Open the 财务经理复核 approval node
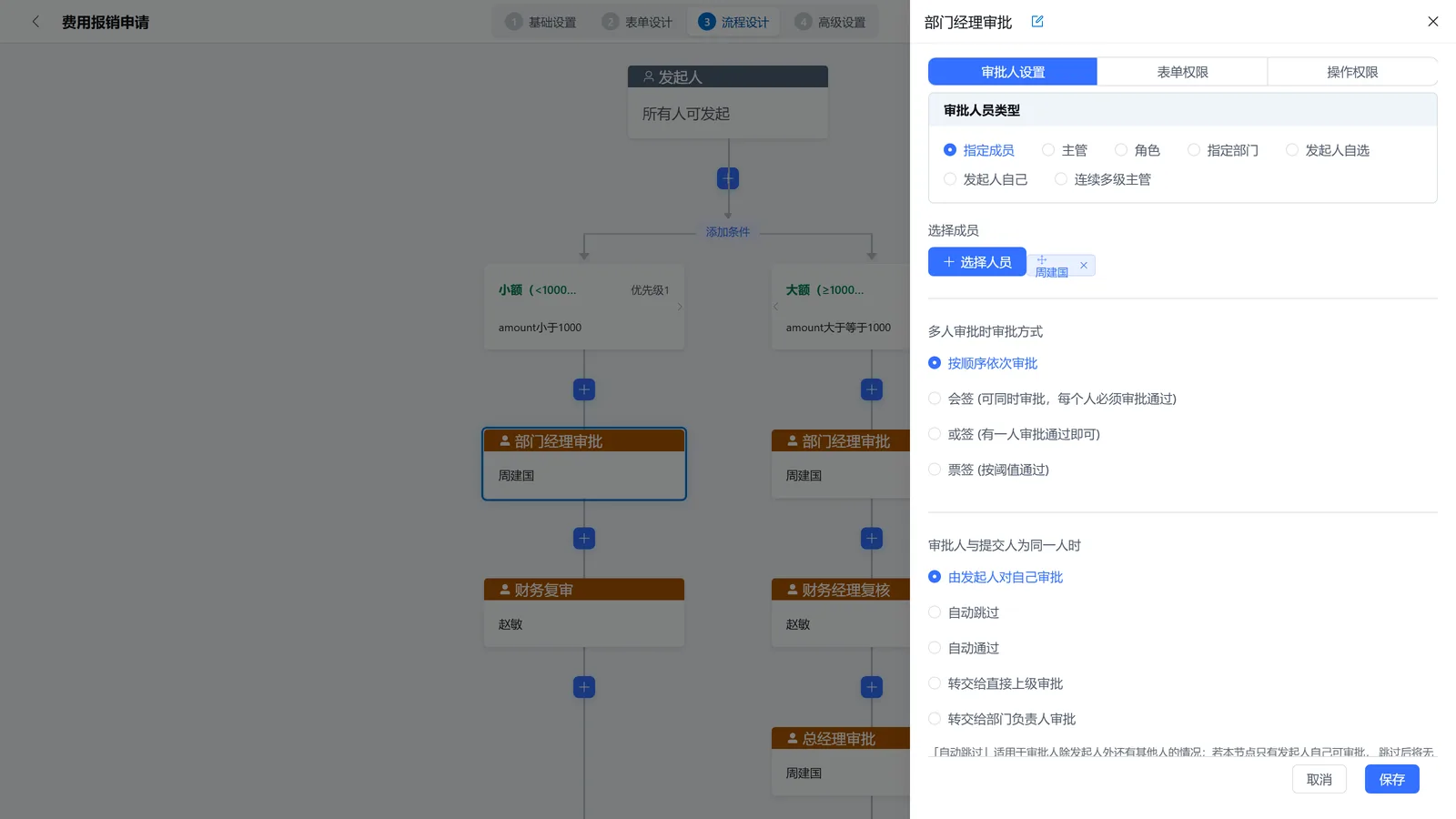The image size is (1456, 819). point(841,612)
